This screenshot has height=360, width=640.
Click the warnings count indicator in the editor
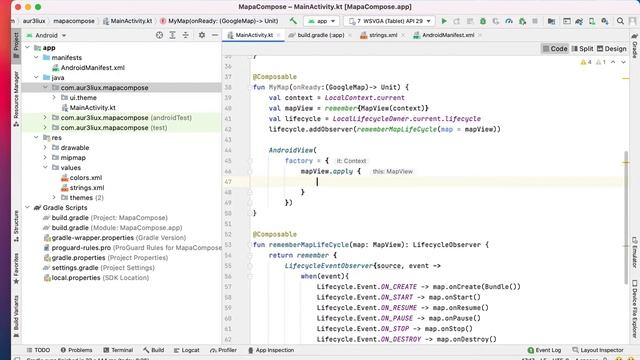pyautogui.click(x=586, y=62)
